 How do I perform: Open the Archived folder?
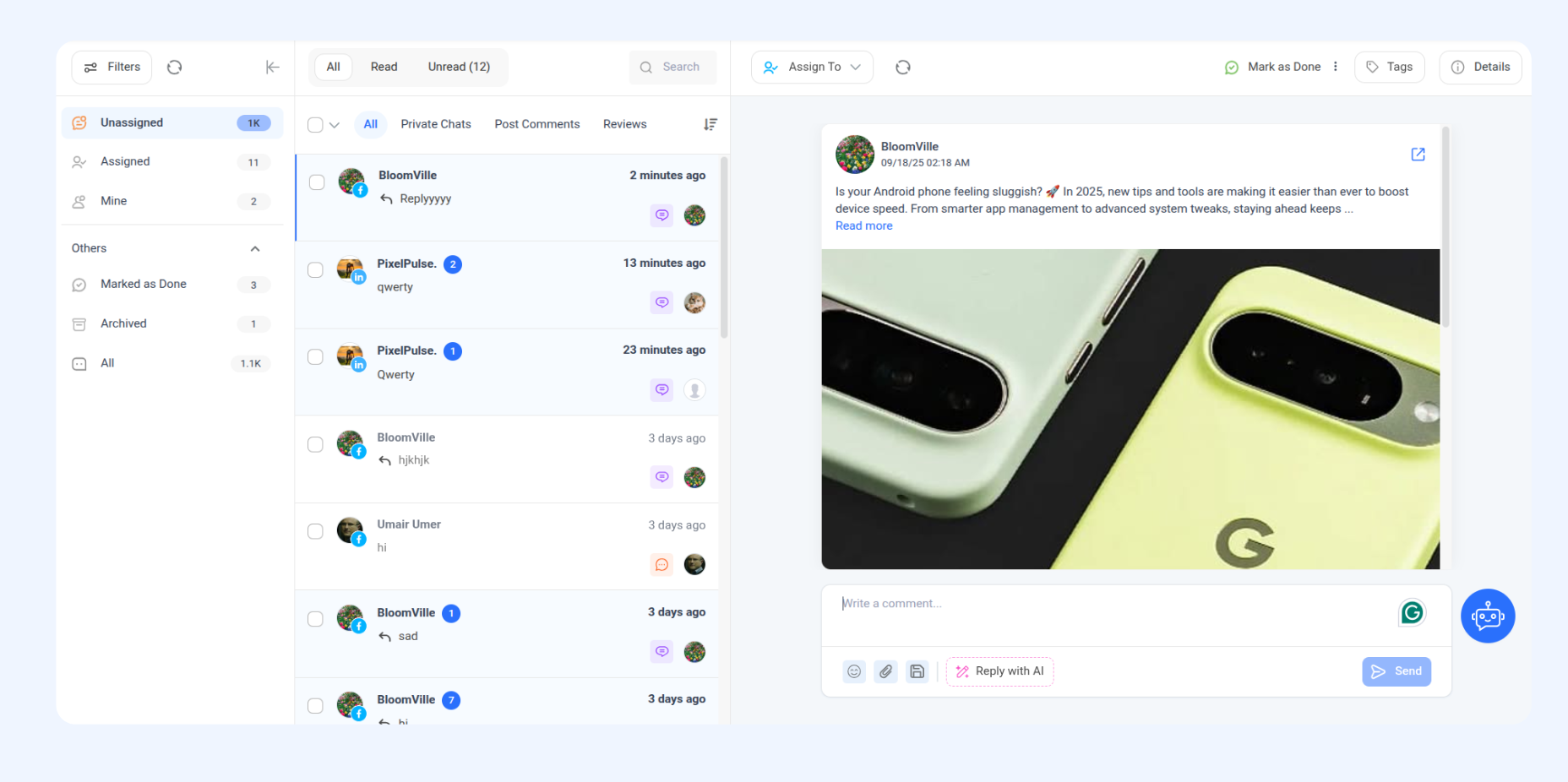[172, 323]
